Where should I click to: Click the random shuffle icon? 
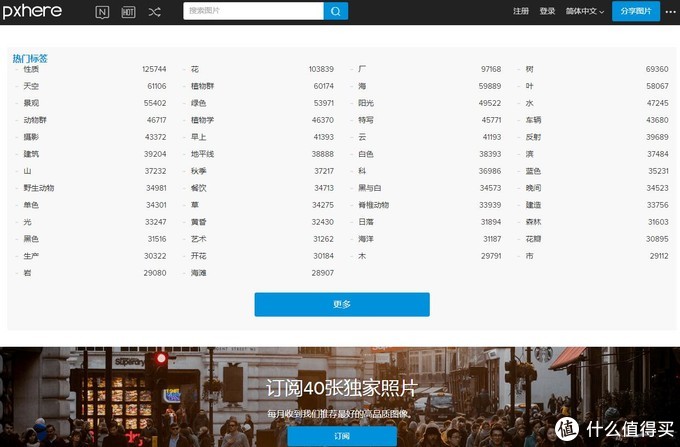(x=154, y=12)
